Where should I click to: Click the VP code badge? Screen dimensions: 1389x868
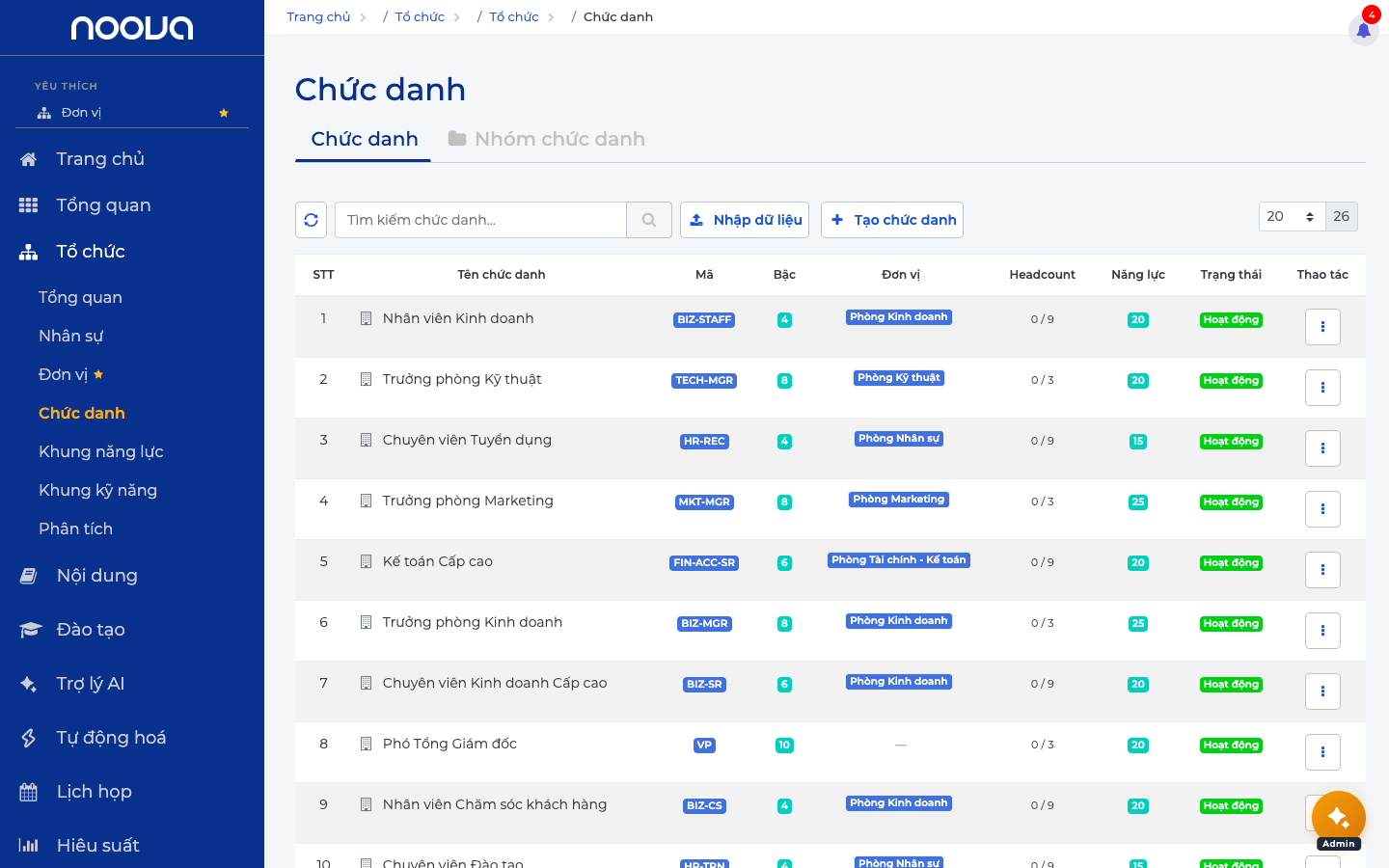pos(704,746)
